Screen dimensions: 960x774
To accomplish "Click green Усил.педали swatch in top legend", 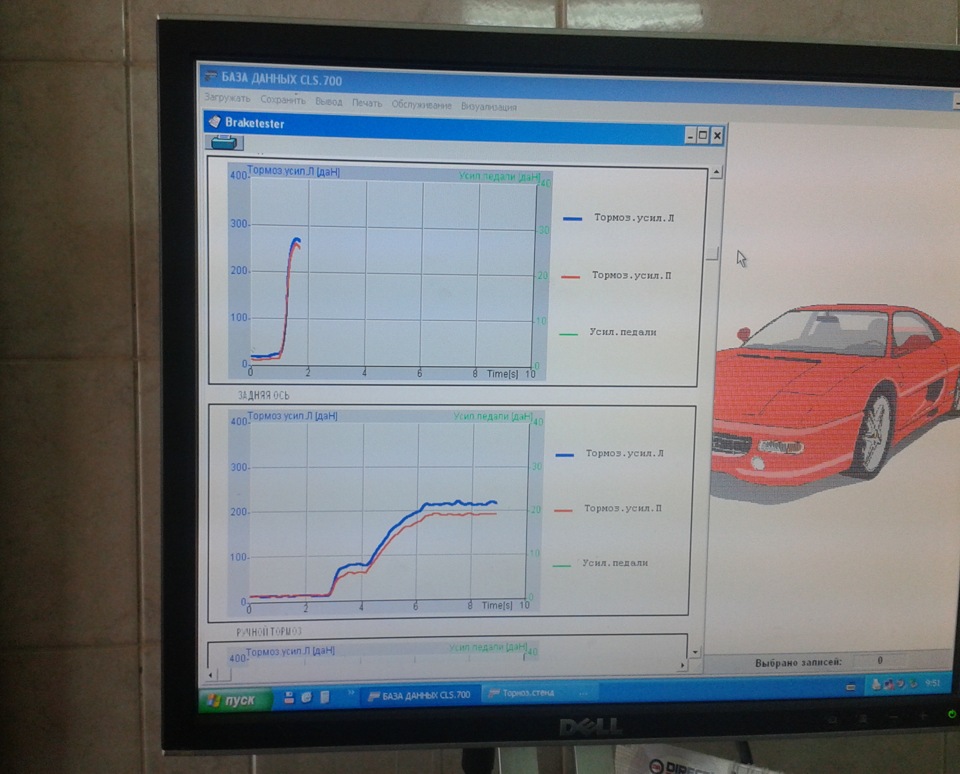I will pos(569,334).
